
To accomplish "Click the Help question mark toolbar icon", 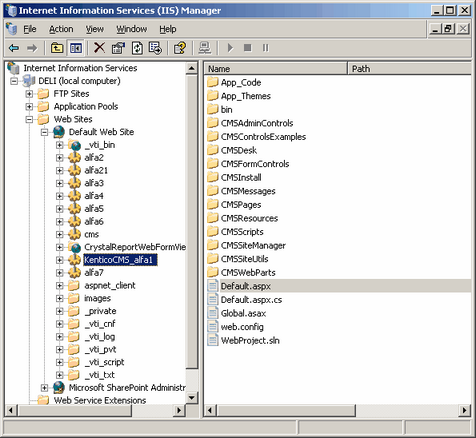I will click(180, 48).
